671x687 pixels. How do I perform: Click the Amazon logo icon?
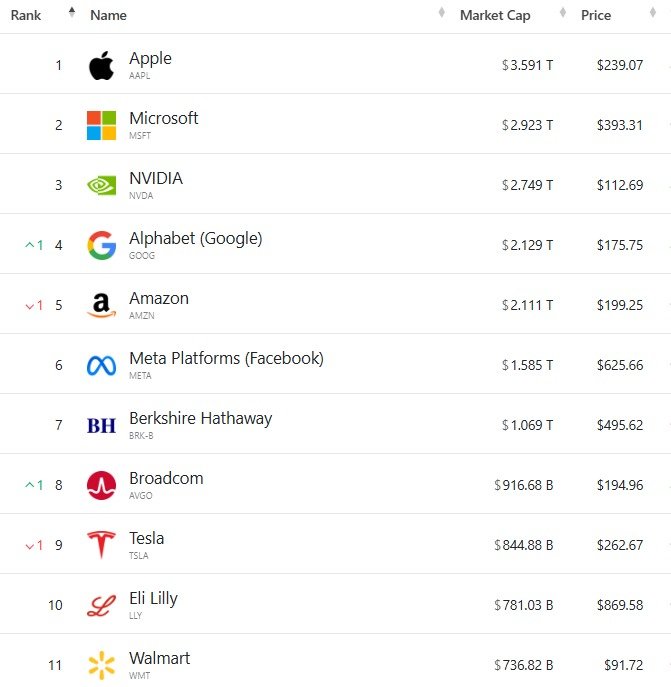[x=101, y=305]
